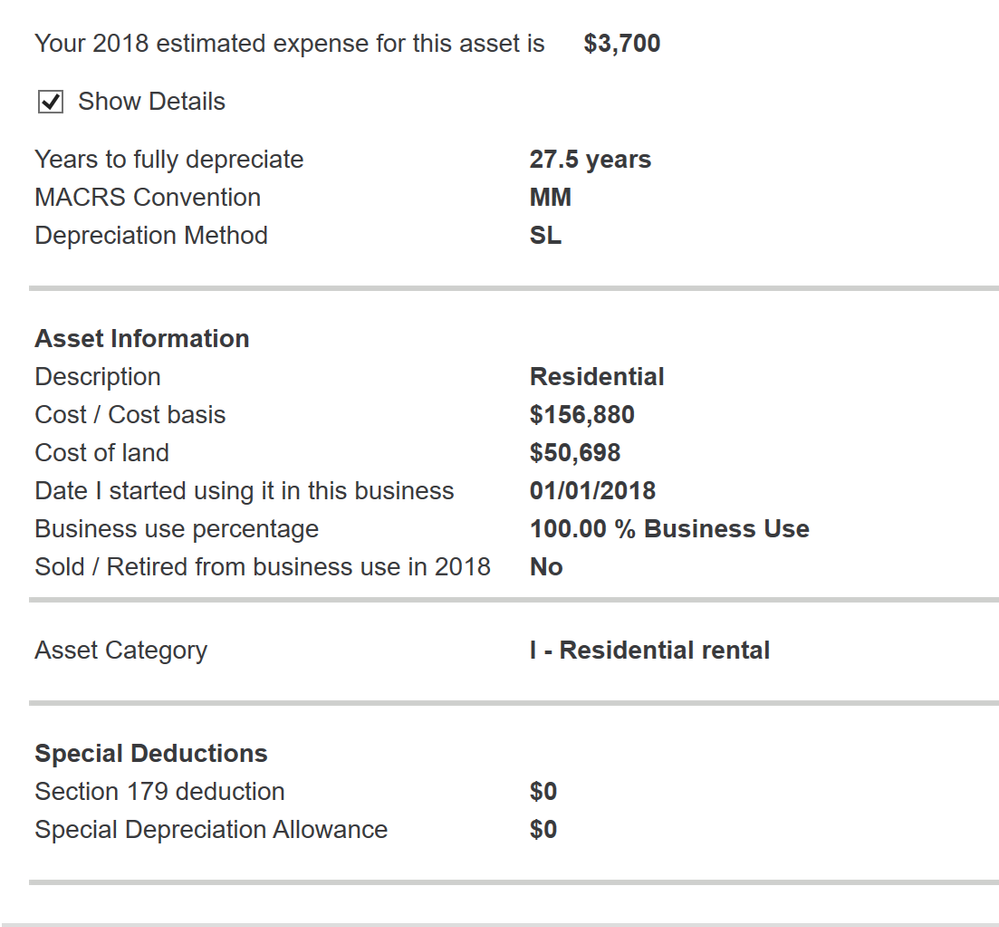Select the Special Depreciation Allowance $0 amount

click(543, 830)
